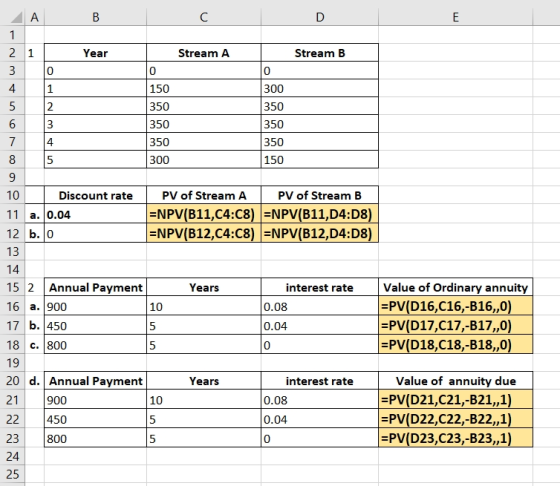
Task: Select column C header
Action: 204,17
